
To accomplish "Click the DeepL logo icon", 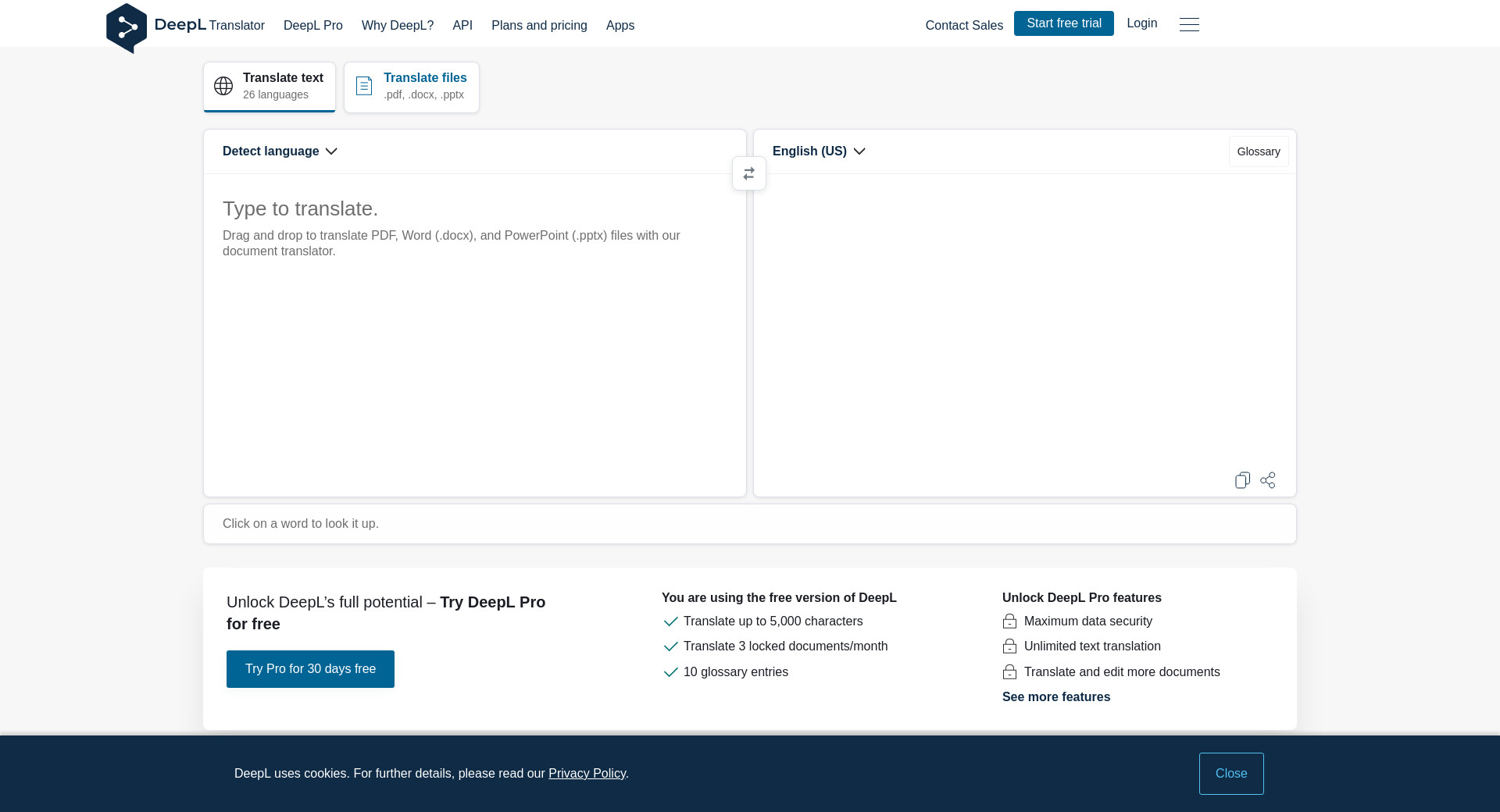I will tap(127, 27).
